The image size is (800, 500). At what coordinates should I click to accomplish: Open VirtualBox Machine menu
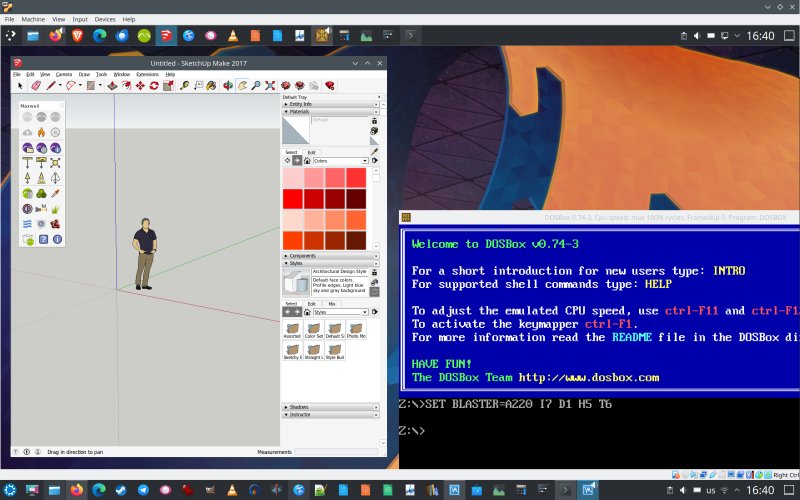33,19
